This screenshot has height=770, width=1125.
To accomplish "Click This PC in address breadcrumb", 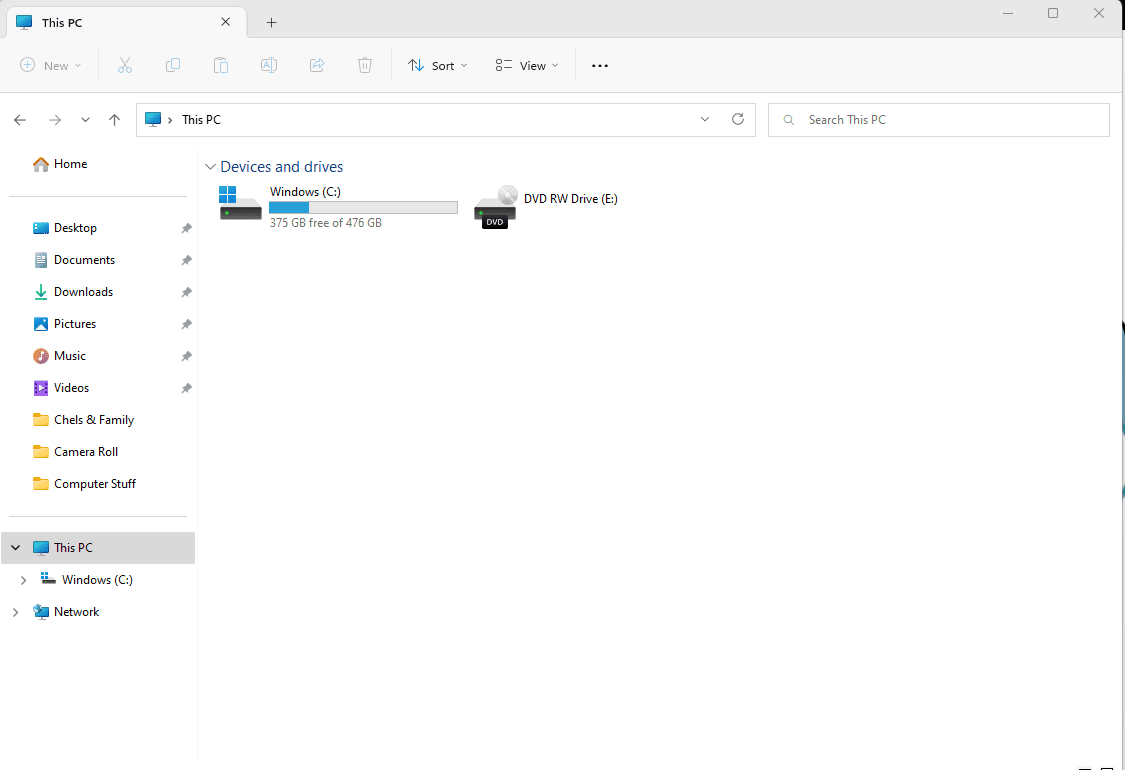I will (x=201, y=120).
